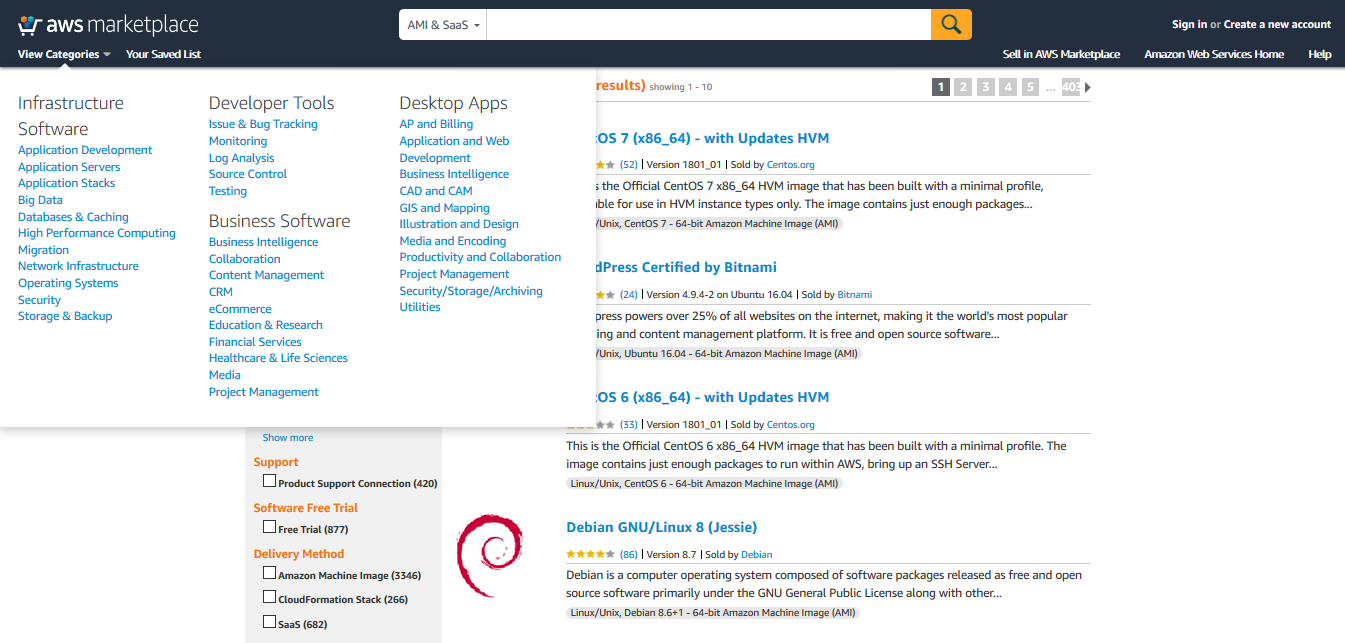Image resolution: width=1345 pixels, height=643 pixels.
Task: Click the orange search magnifier button
Action: tap(951, 24)
